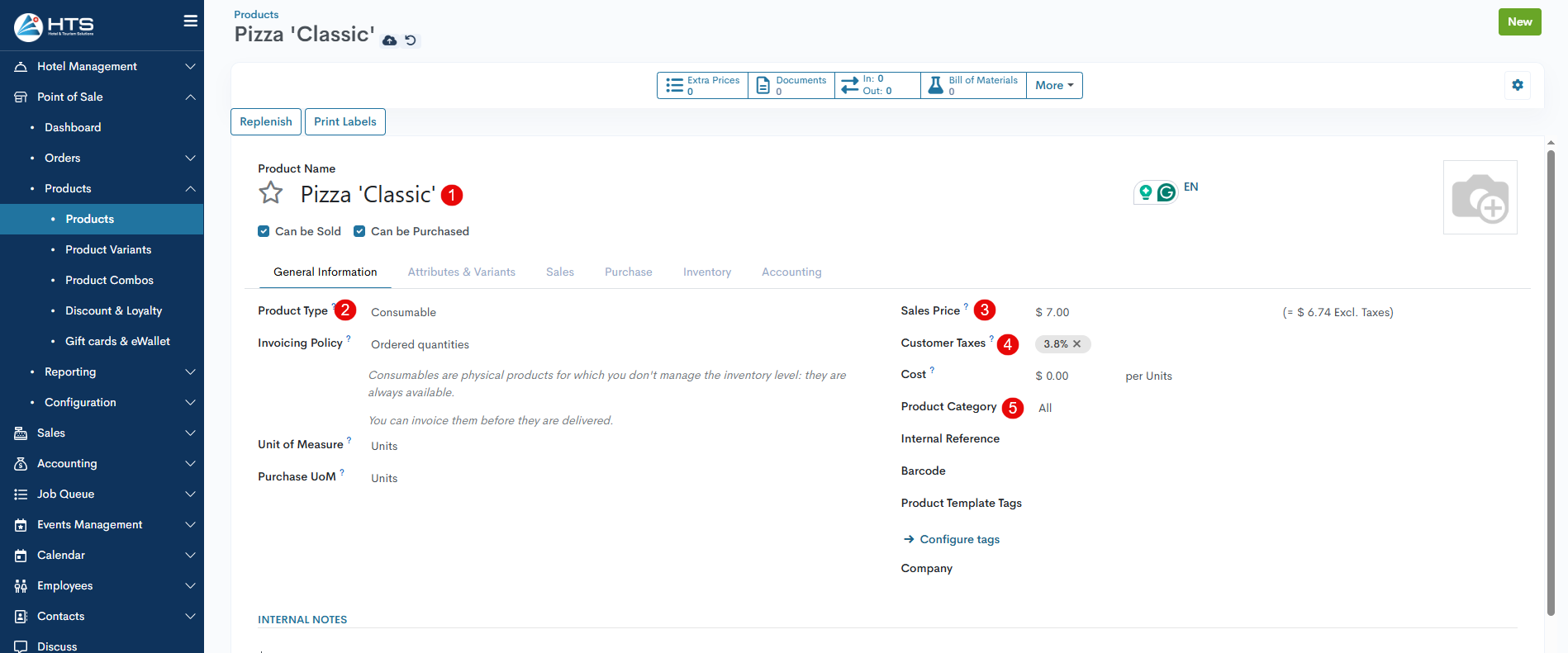Click the product image upload placeholder

pos(1479,197)
